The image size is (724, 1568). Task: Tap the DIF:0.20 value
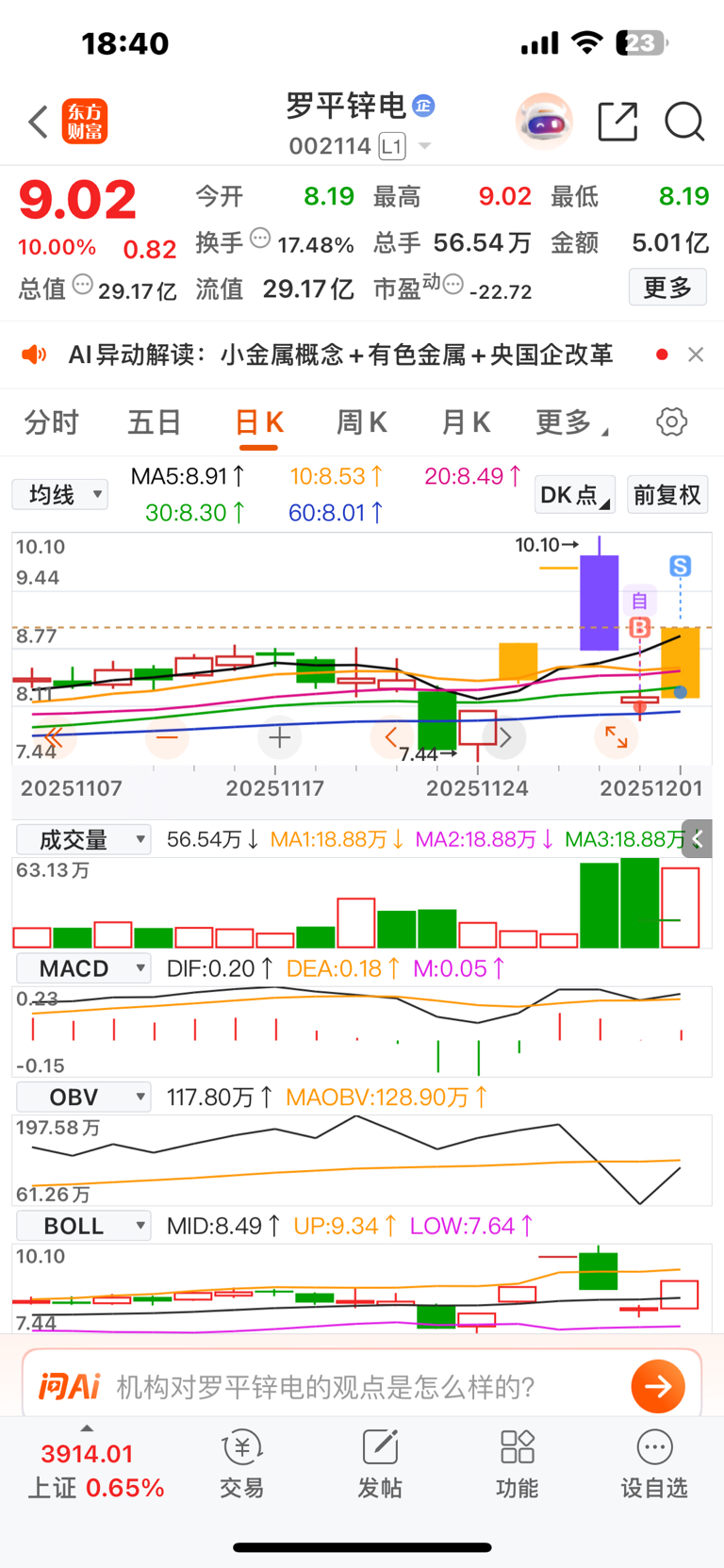tap(220, 968)
